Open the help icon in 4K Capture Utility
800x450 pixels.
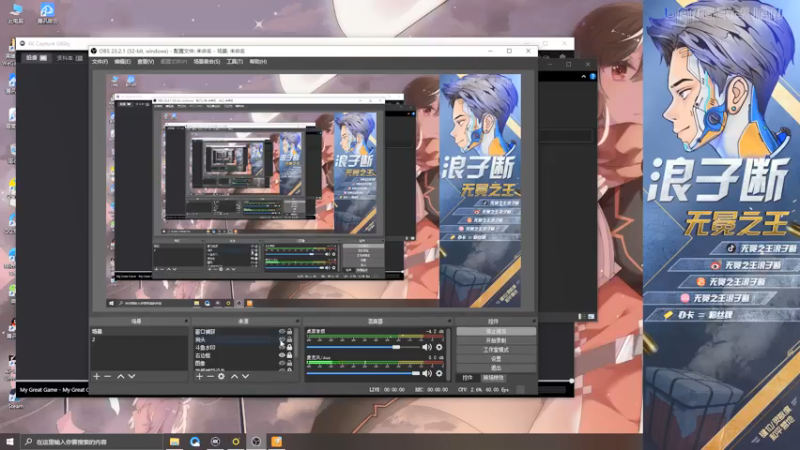pyautogui.click(x=592, y=77)
